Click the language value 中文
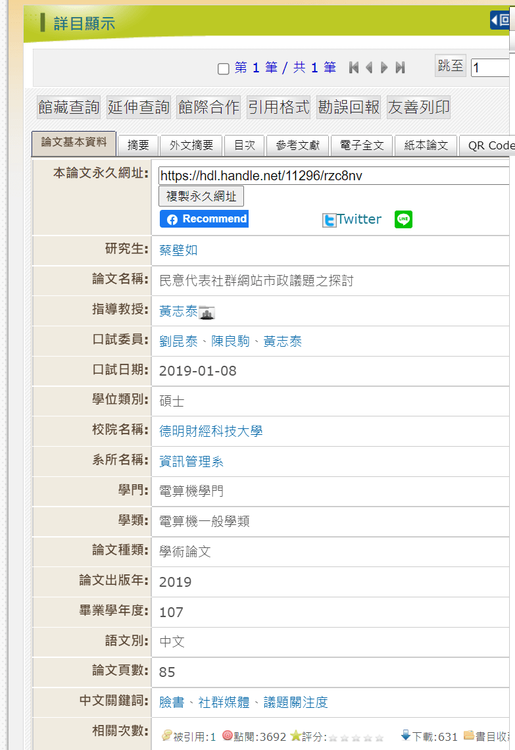This screenshot has height=750, width=515. 171,642
